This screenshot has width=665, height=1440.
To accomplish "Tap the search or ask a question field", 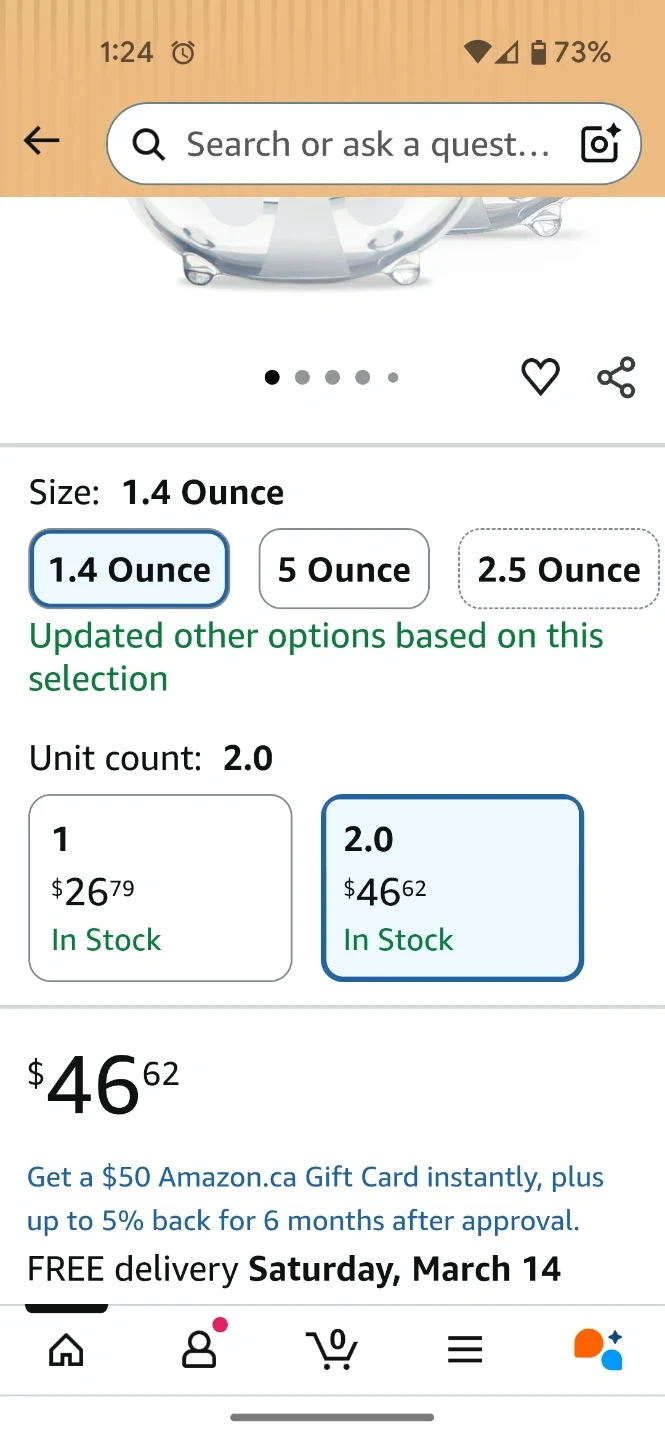I will click(367, 145).
